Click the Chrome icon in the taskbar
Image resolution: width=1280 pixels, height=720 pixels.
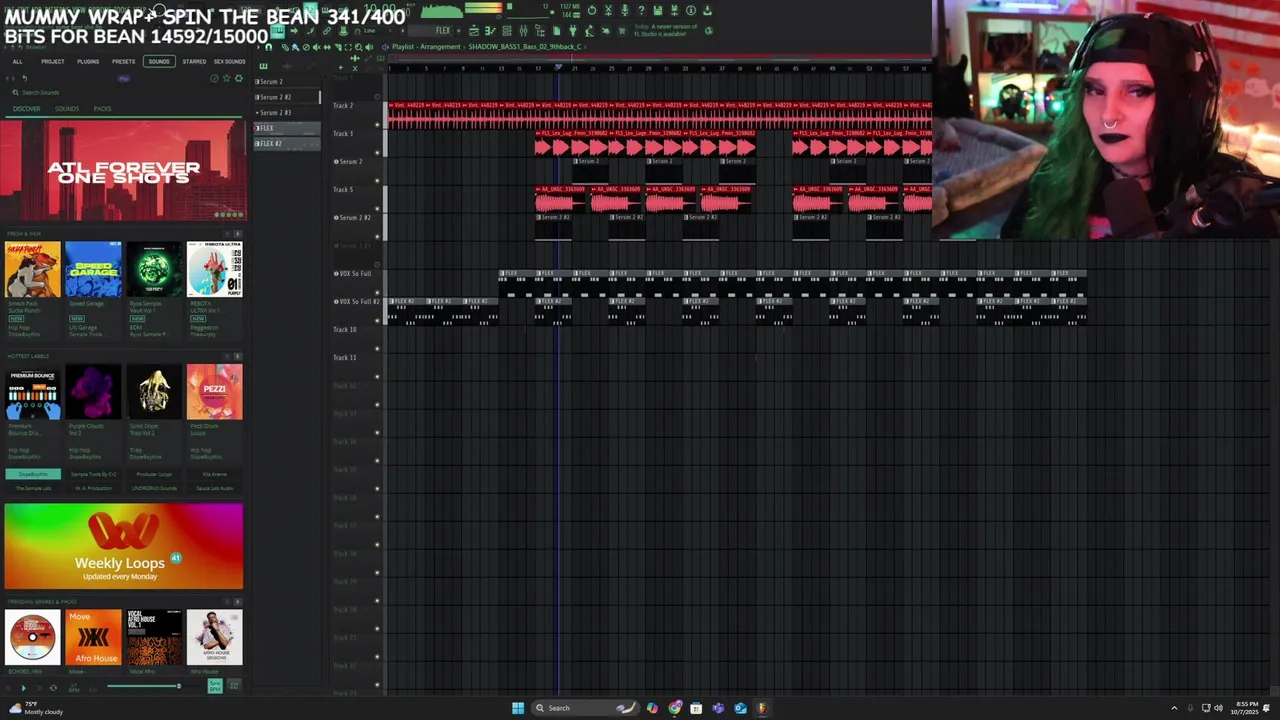click(x=675, y=708)
